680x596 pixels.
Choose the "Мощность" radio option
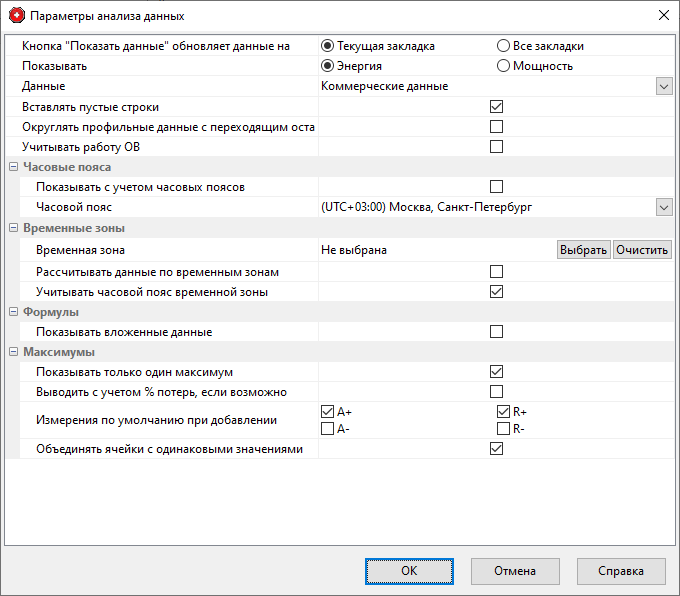click(x=503, y=66)
